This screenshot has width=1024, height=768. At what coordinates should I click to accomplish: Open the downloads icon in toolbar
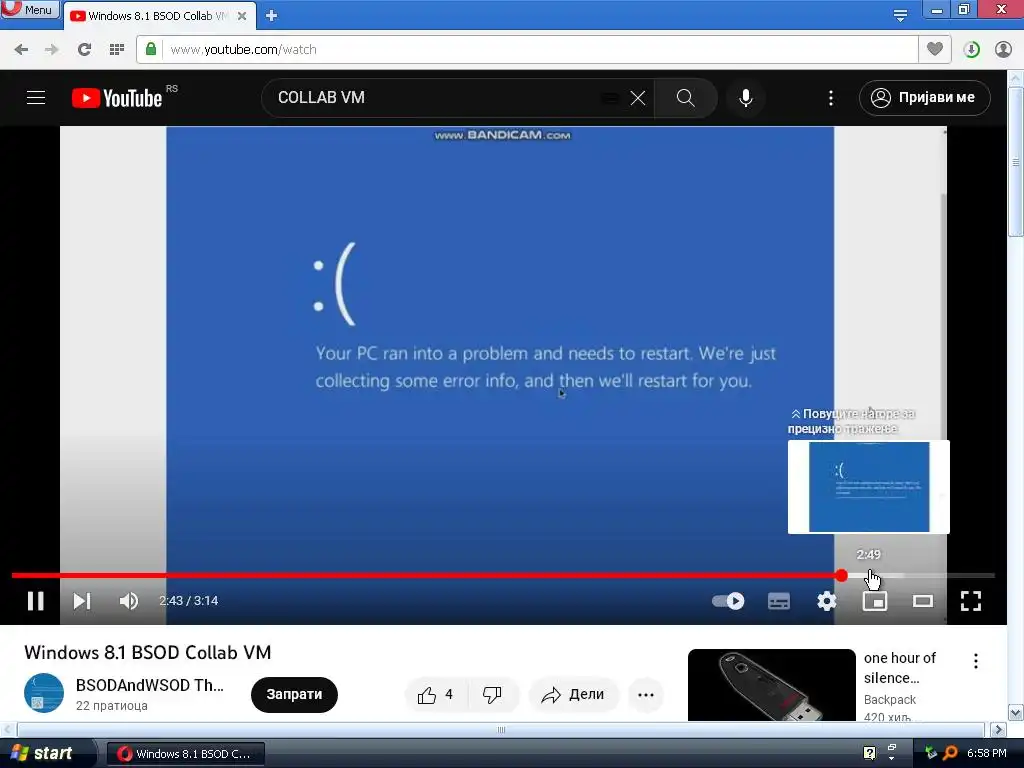(x=971, y=49)
